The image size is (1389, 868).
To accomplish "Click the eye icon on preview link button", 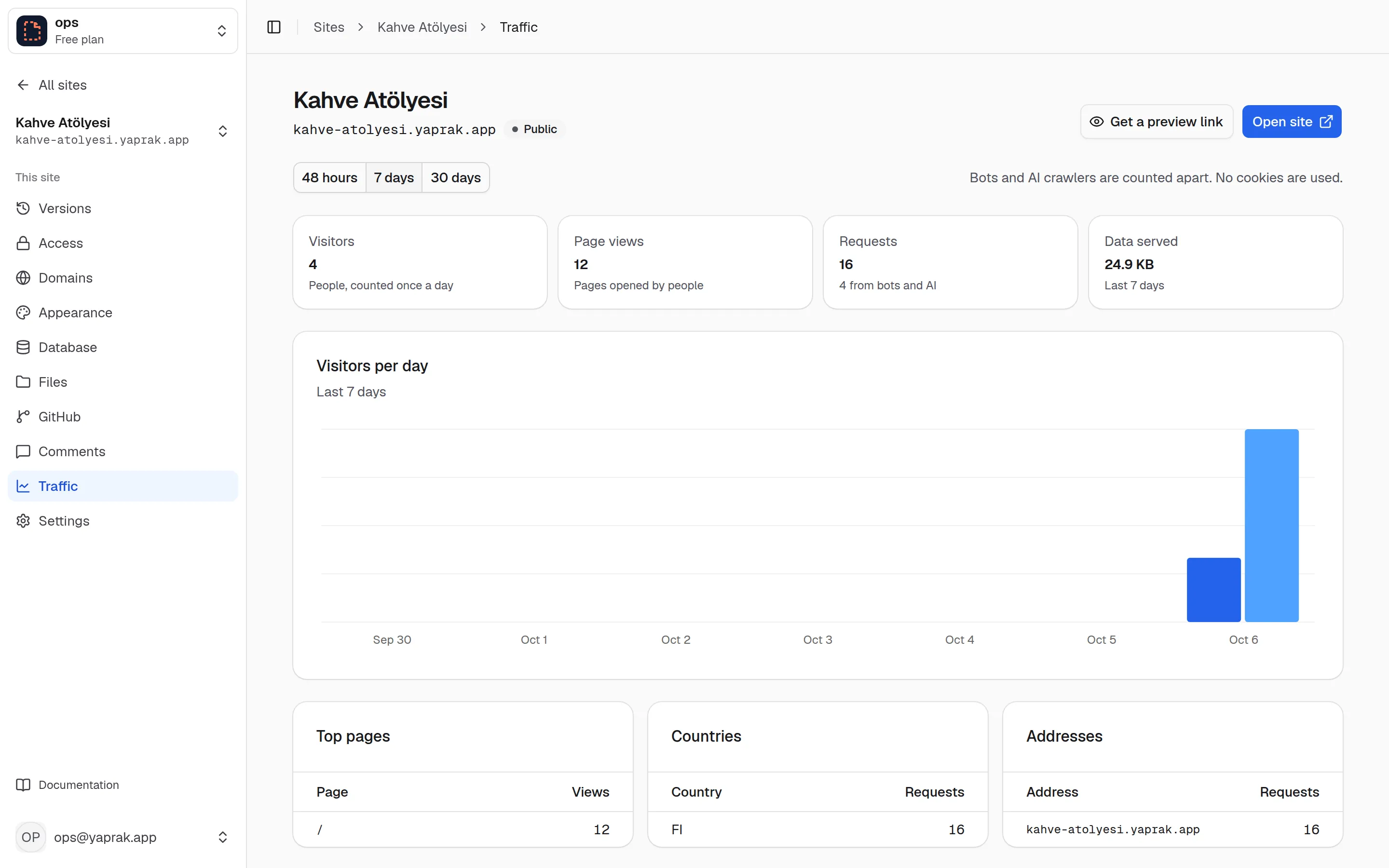I will [x=1096, y=122].
